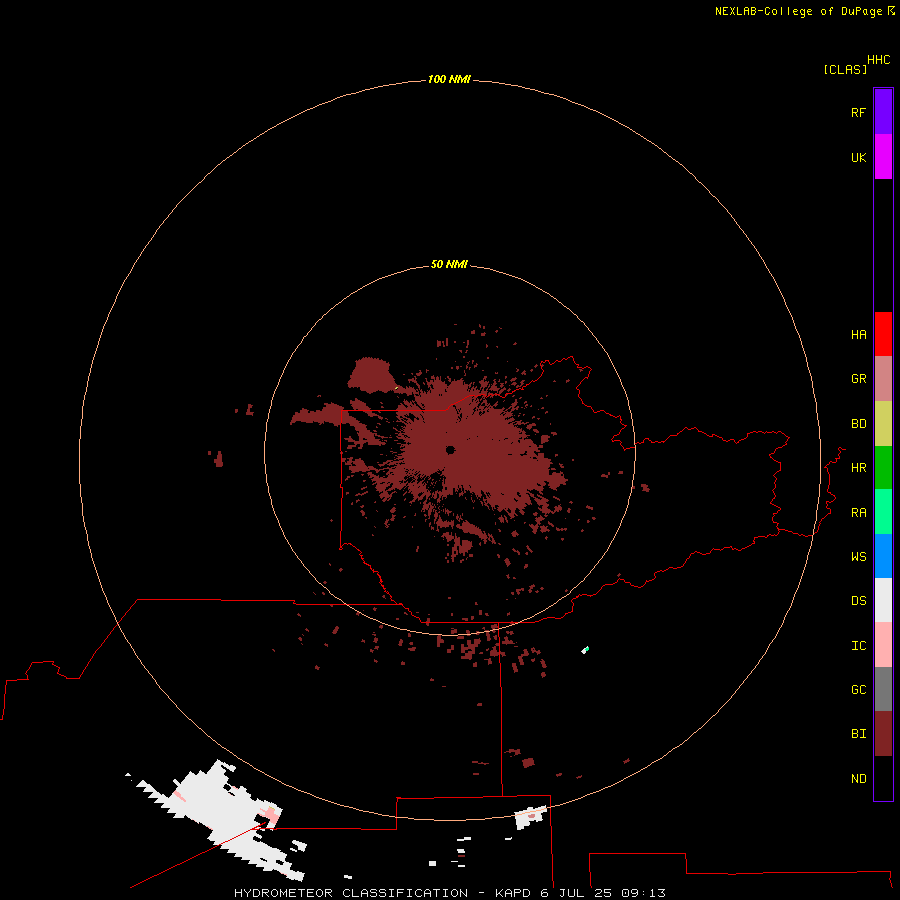Click the radar site center dot

450,449
